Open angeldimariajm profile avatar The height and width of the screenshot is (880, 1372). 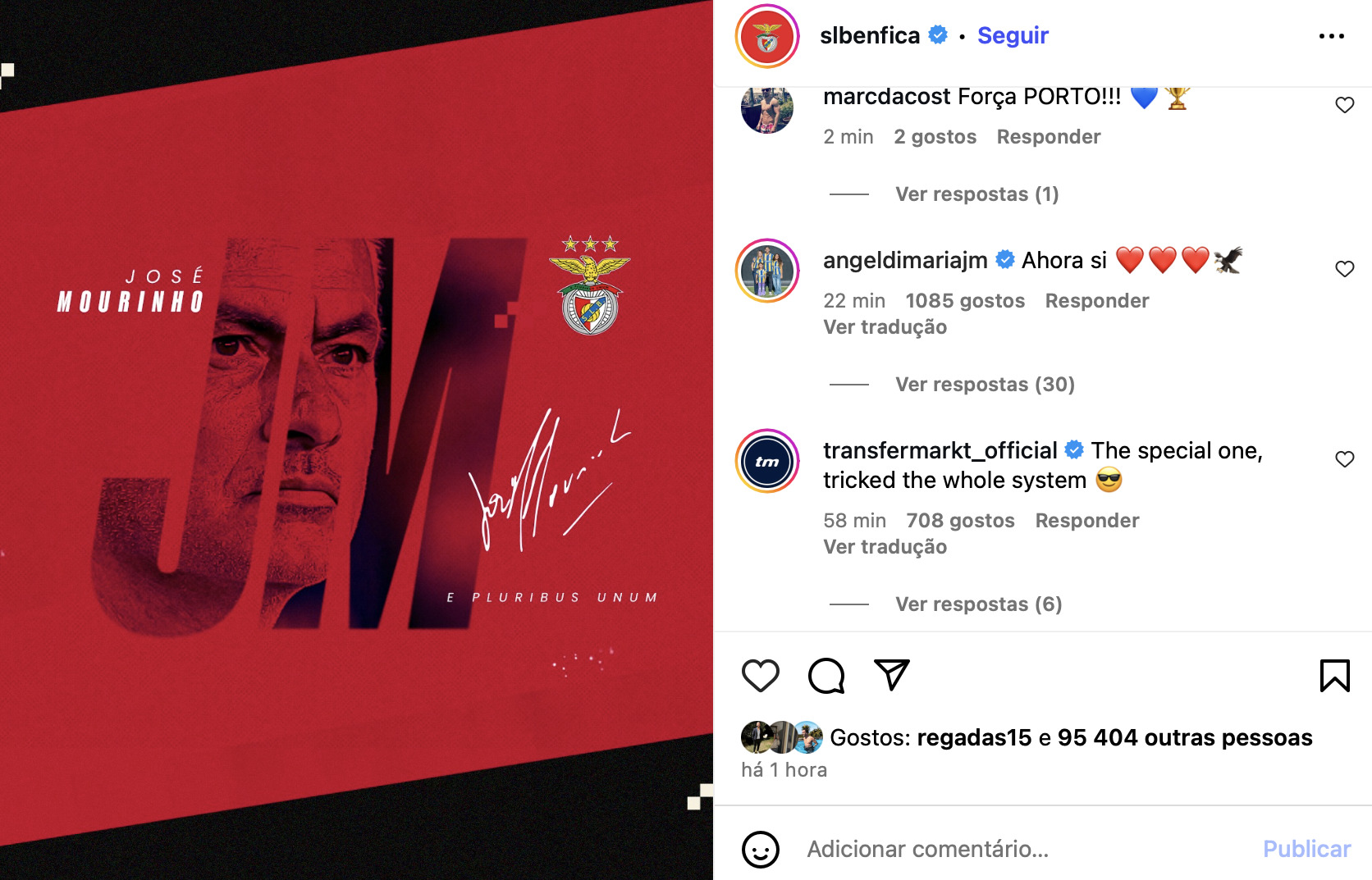pos(767,271)
